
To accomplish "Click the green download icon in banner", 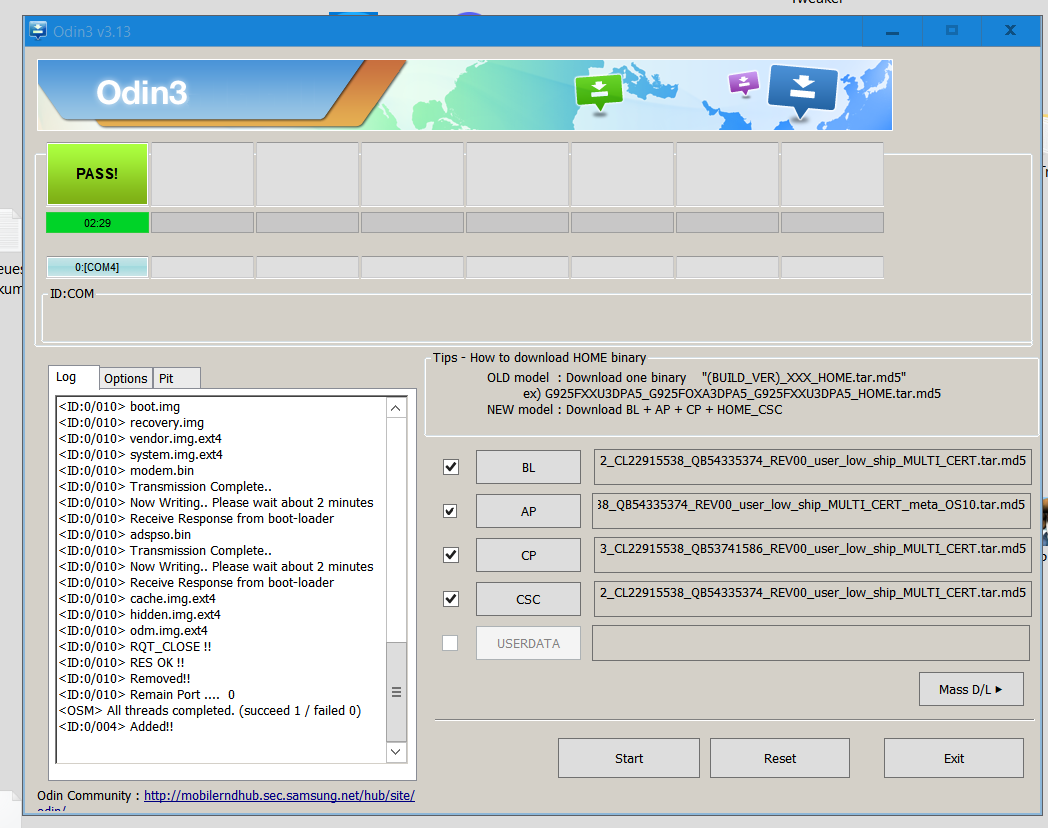I will (599, 93).
